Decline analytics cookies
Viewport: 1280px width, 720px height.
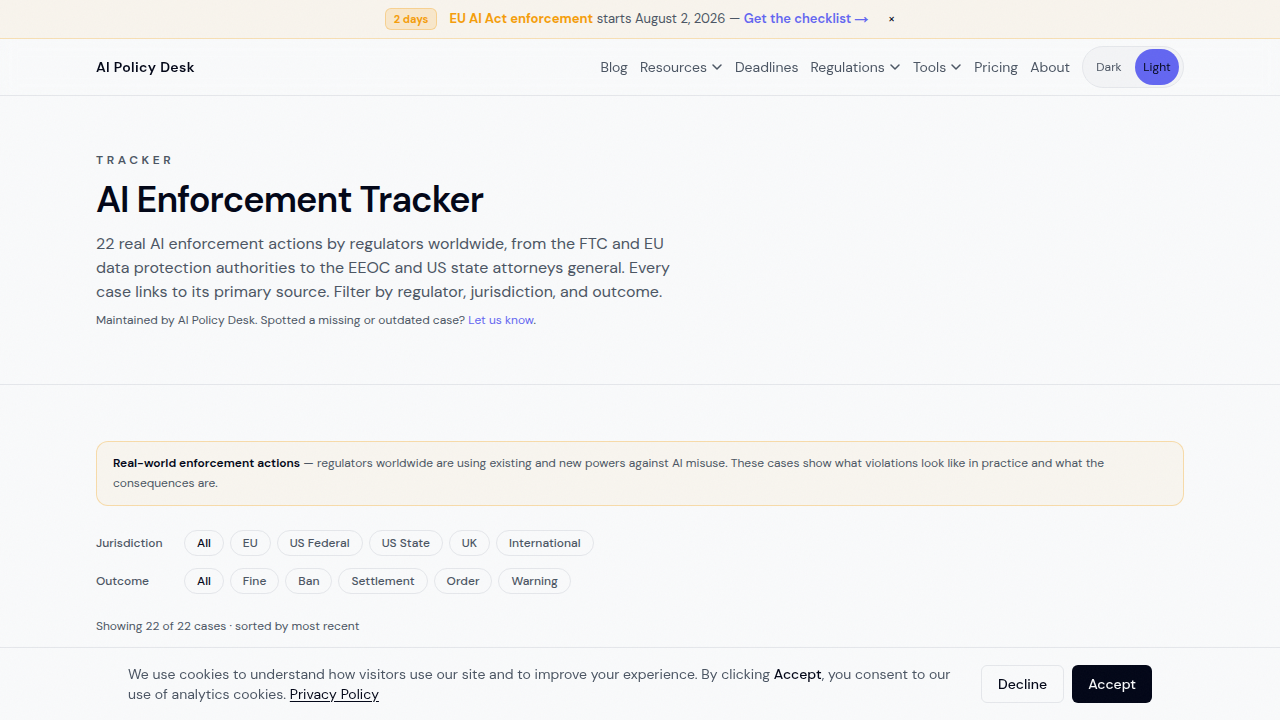click(x=1022, y=684)
